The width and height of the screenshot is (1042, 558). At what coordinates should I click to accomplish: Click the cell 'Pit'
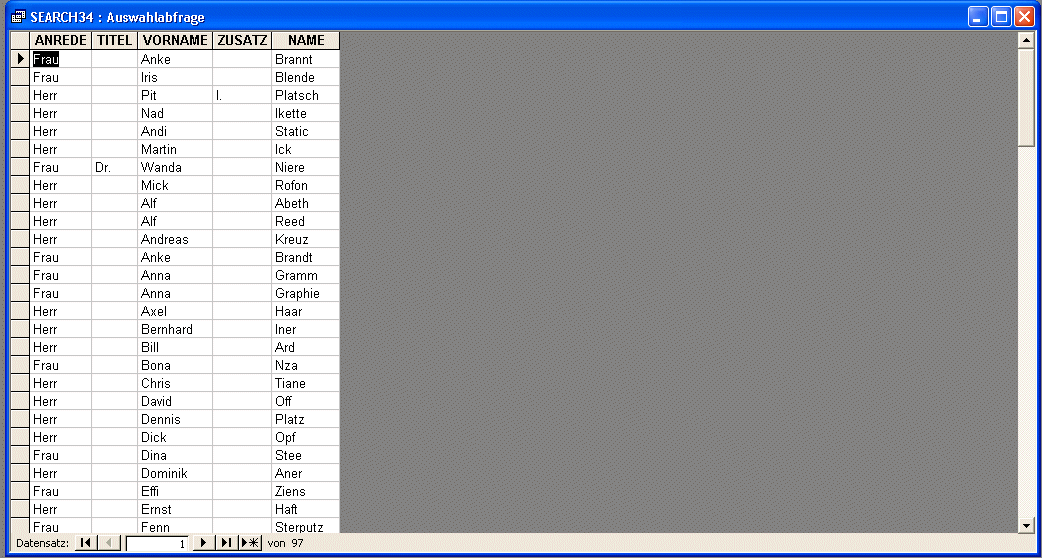(x=175, y=95)
